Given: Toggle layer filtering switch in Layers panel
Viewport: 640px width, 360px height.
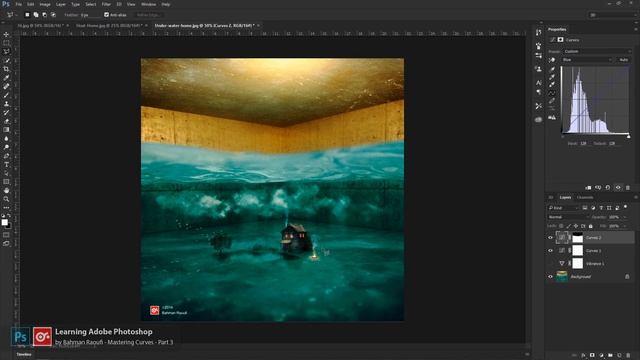Looking at the screenshot, I should coord(626,207).
